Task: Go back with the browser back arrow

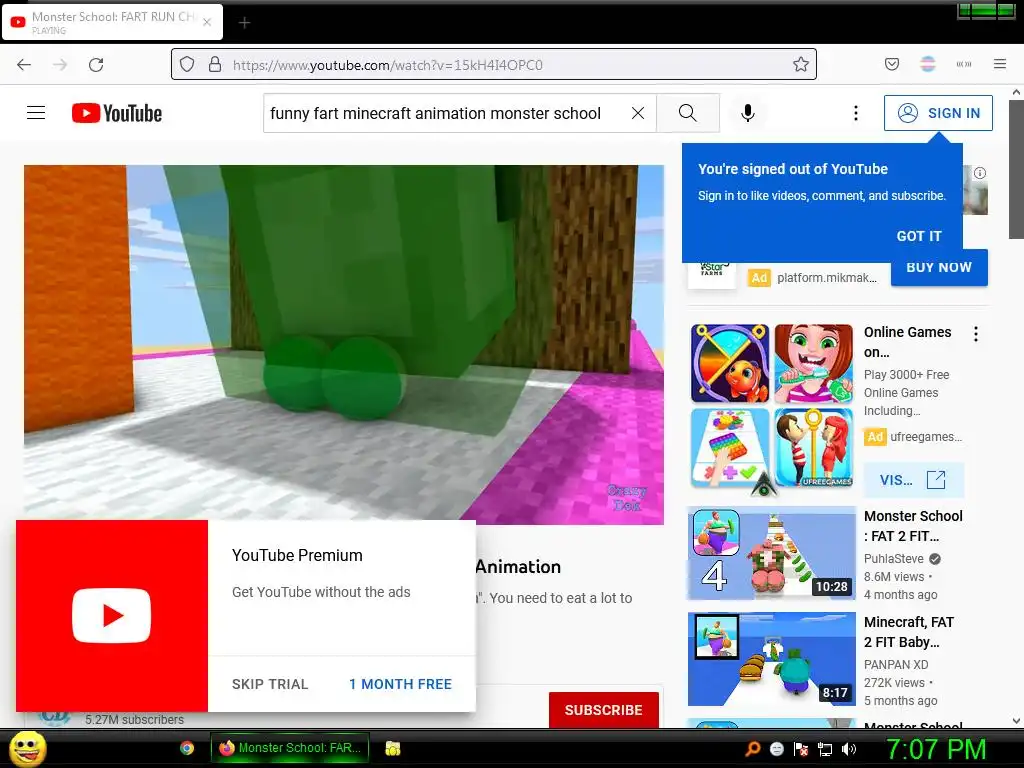Action: click(x=24, y=65)
